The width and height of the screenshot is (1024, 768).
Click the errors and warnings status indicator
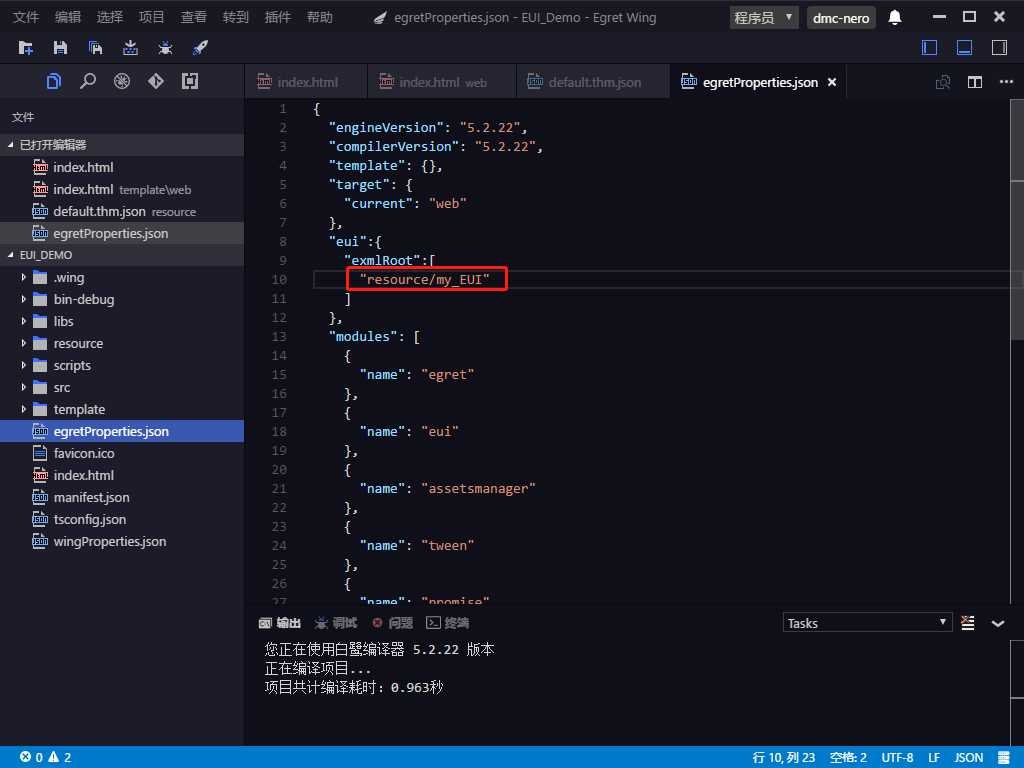pos(46,758)
